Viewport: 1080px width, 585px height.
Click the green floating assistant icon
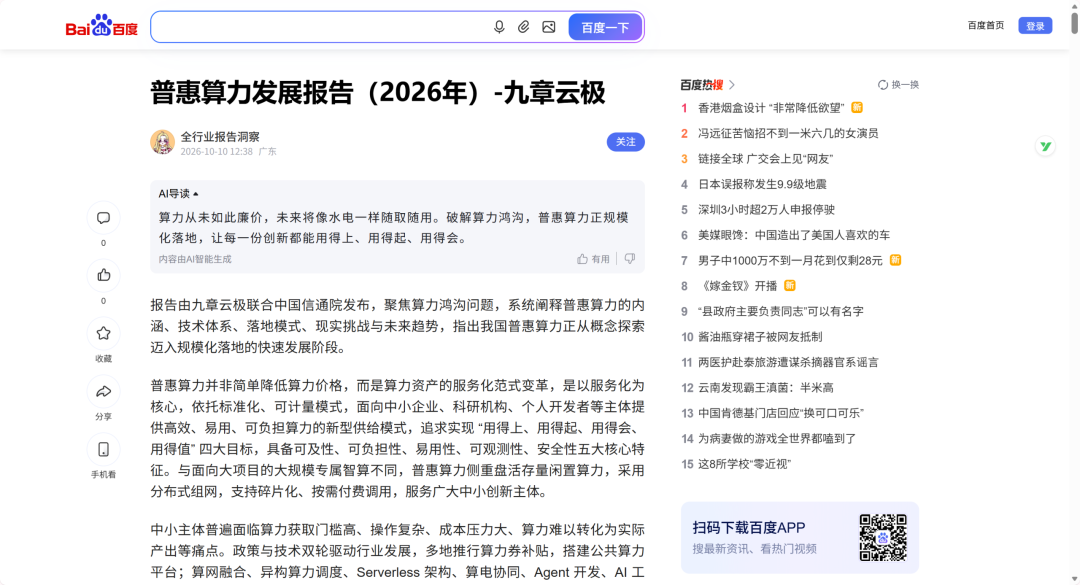[1046, 146]
